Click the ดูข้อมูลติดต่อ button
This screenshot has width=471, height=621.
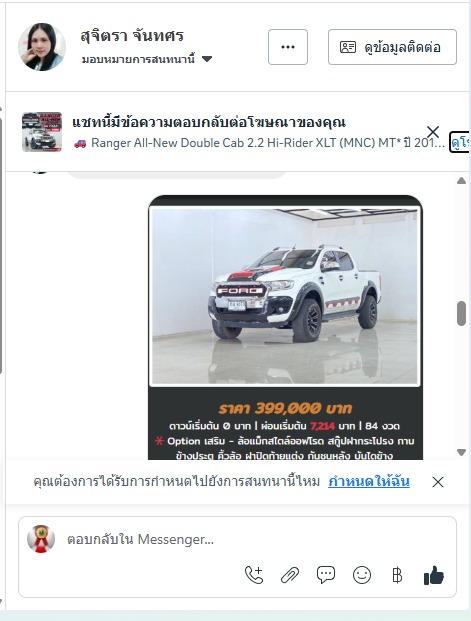392,47
